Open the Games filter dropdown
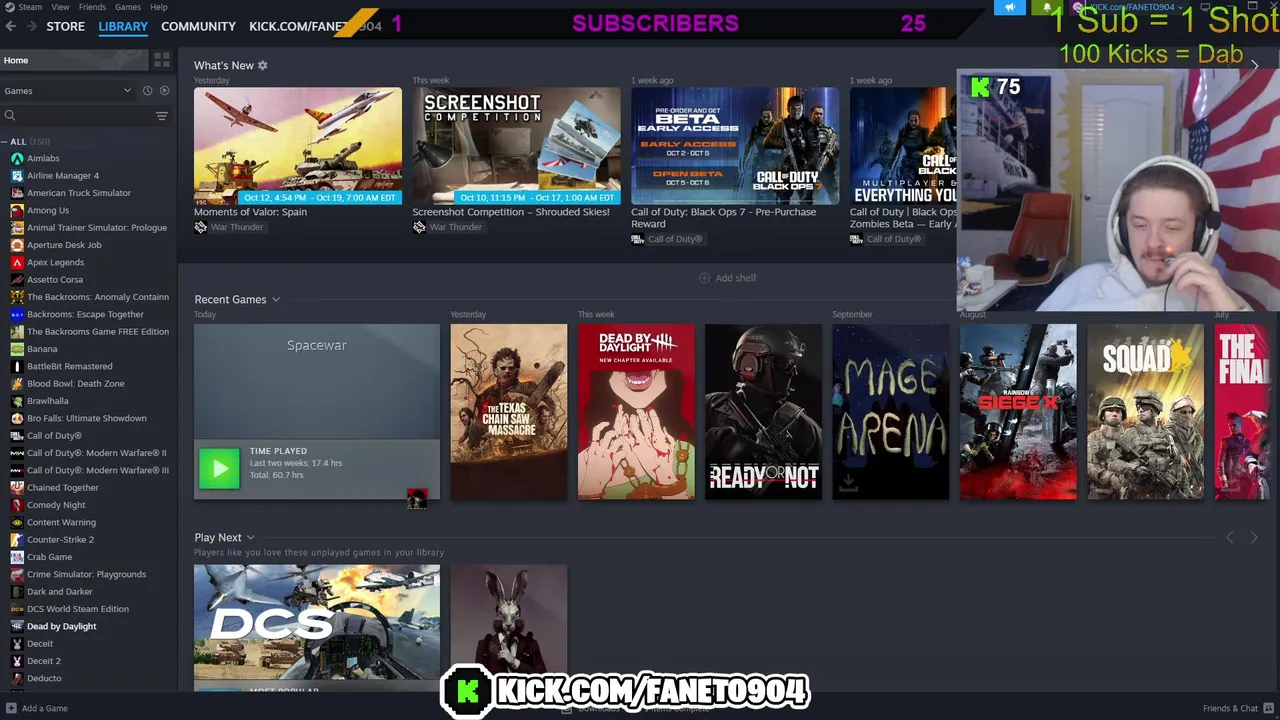This screenshot has width=1280, height=720. [x=68, y=91]
